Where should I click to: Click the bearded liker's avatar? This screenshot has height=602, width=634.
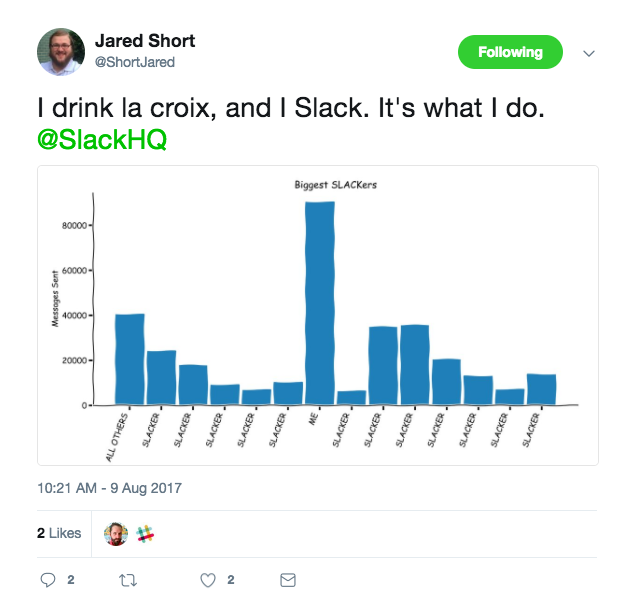coord(117,534)
